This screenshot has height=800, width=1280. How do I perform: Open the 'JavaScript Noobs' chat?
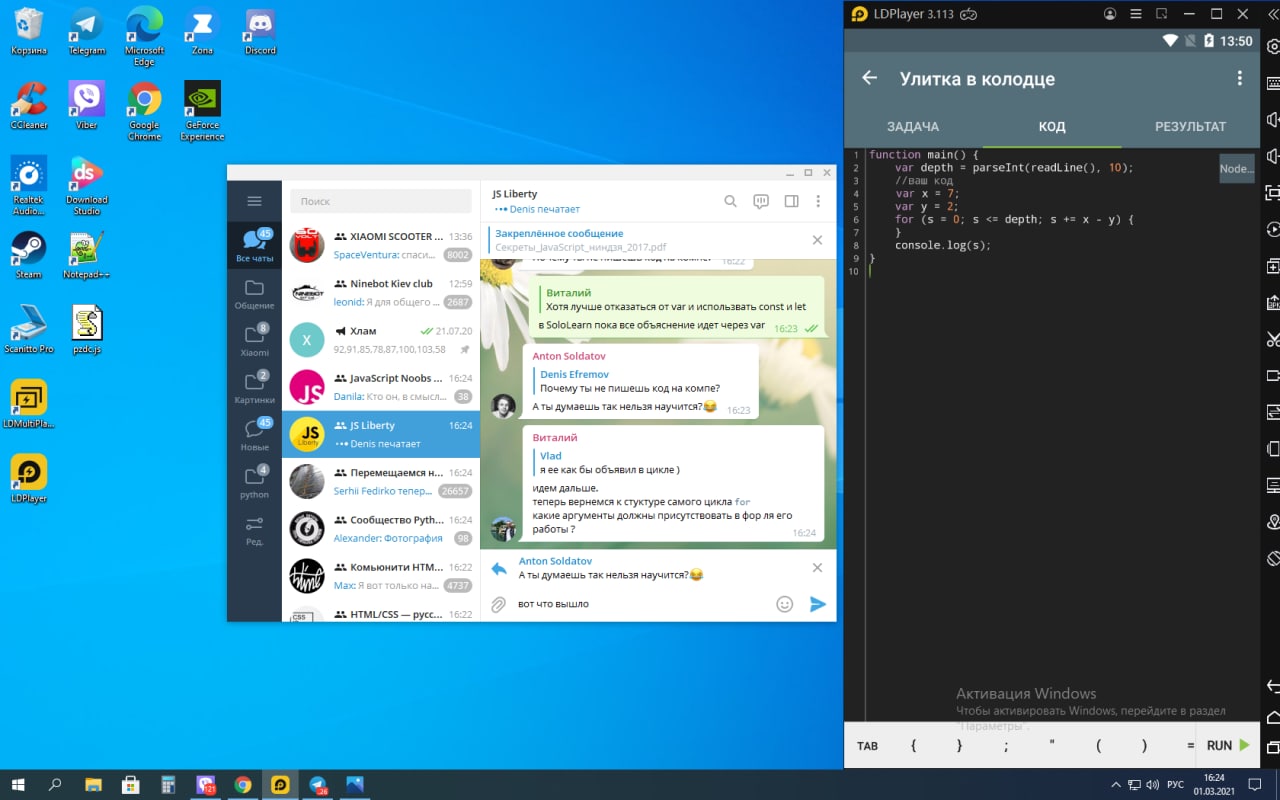pyautogui.click(x=381, y=386)
